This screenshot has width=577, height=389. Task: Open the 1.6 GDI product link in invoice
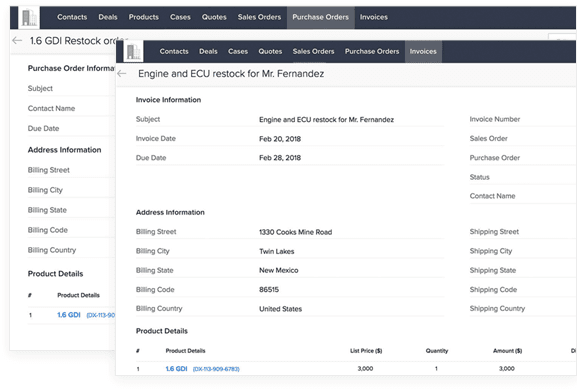pos(176,369)
